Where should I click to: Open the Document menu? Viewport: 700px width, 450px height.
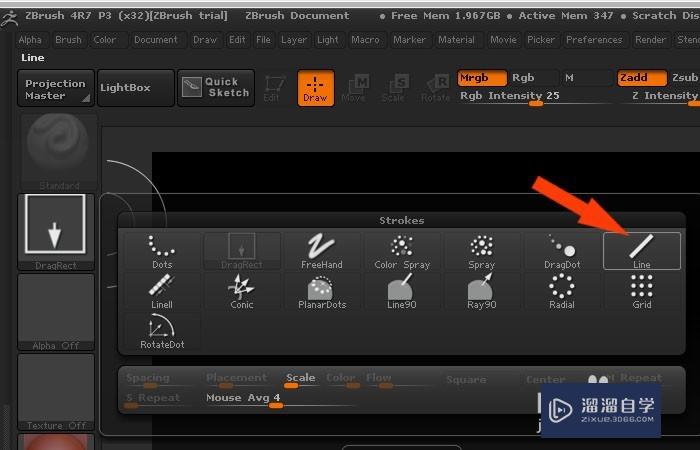[156, 40]
